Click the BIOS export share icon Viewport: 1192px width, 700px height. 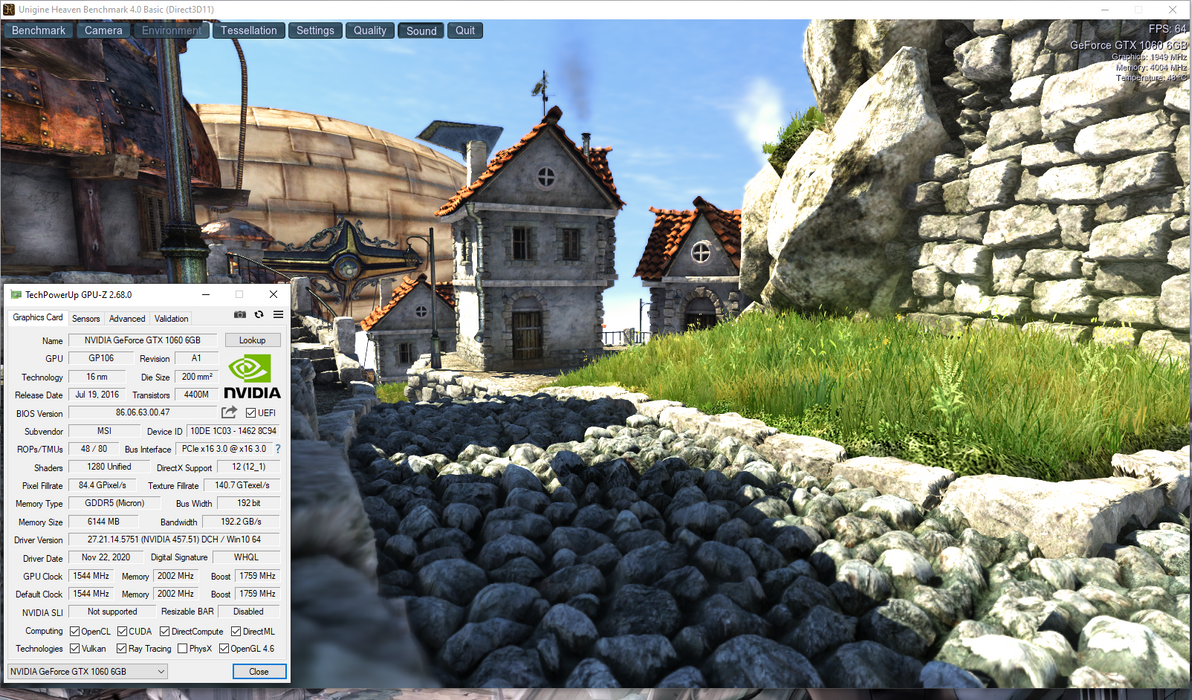click(x=229, y=412)
